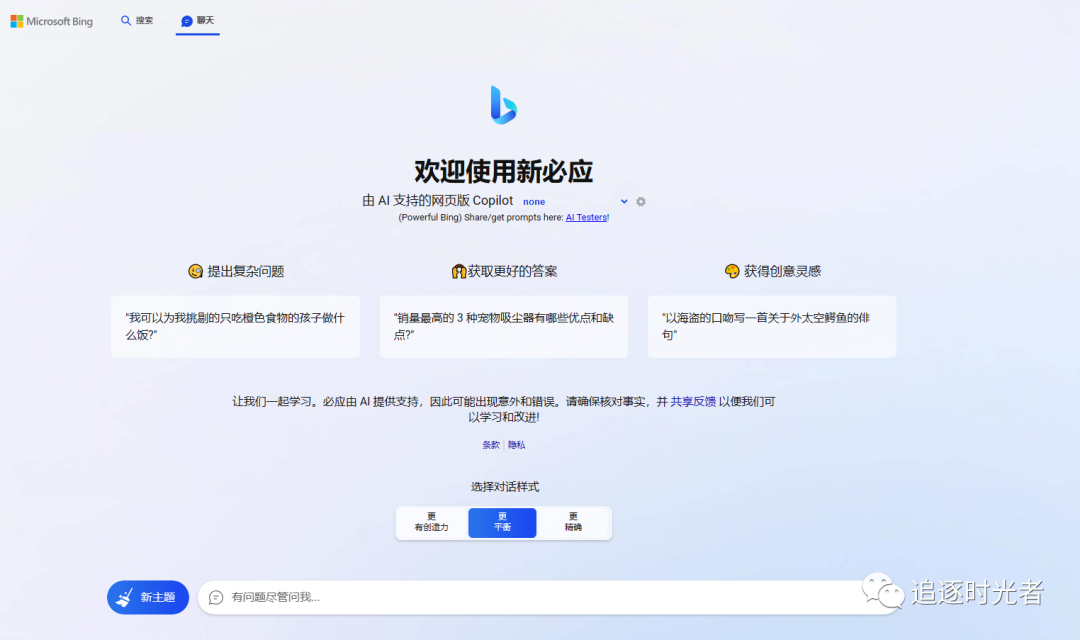
Task: Click the 获得创意灵感 palette emoji icon
Action: pos(732,271)
